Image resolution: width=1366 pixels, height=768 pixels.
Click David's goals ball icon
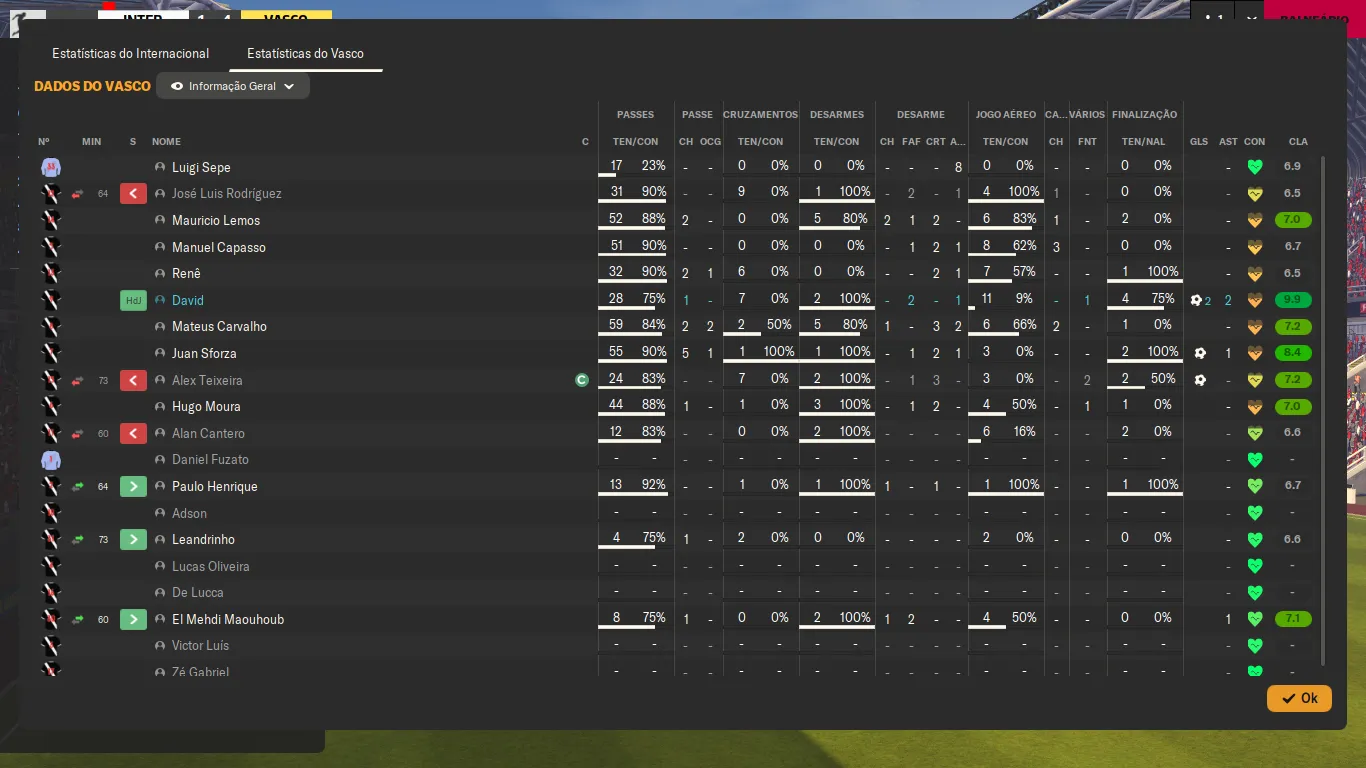pos(1196,300)
